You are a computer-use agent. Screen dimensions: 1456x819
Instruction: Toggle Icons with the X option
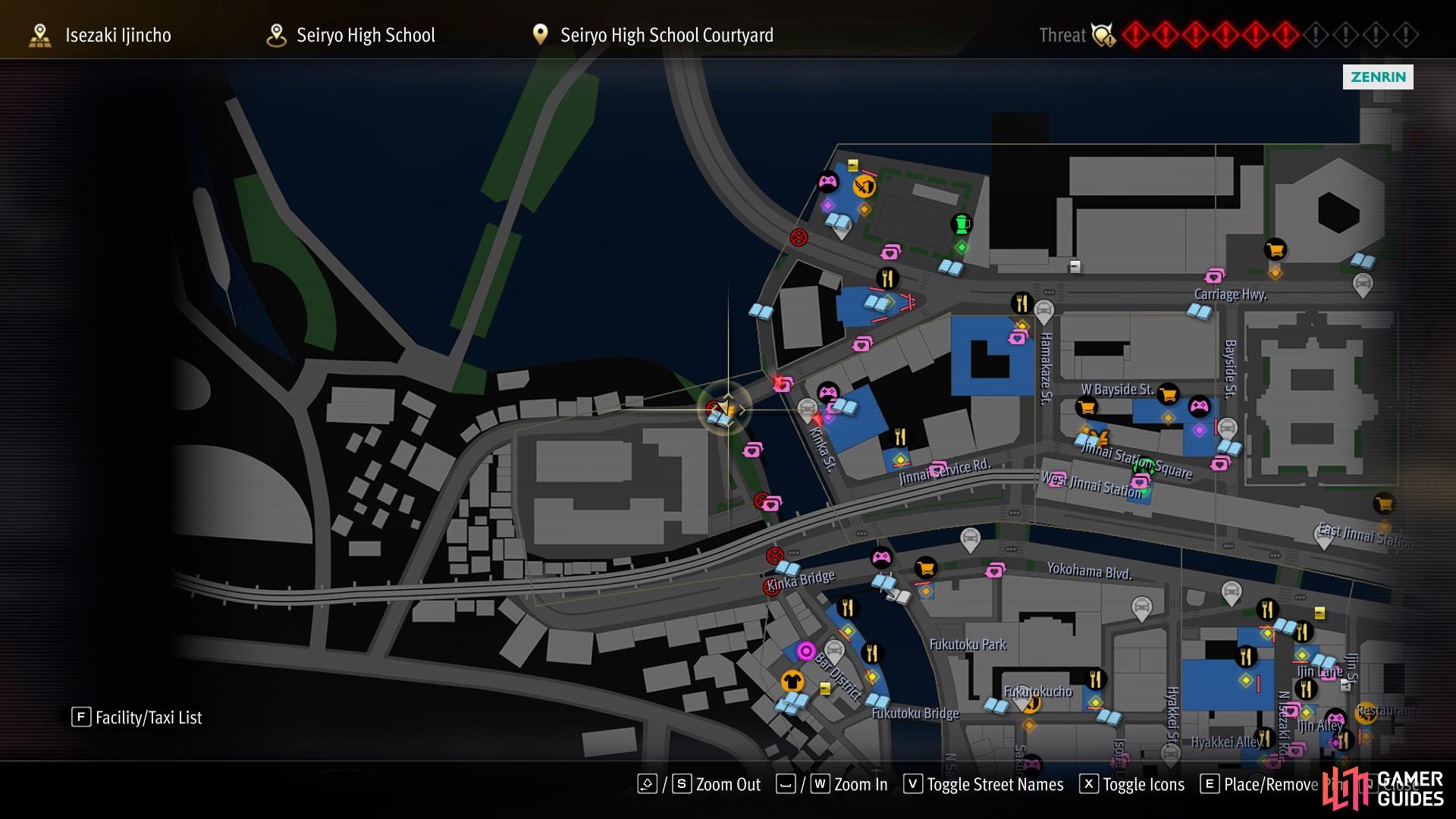click(1132, 784)
